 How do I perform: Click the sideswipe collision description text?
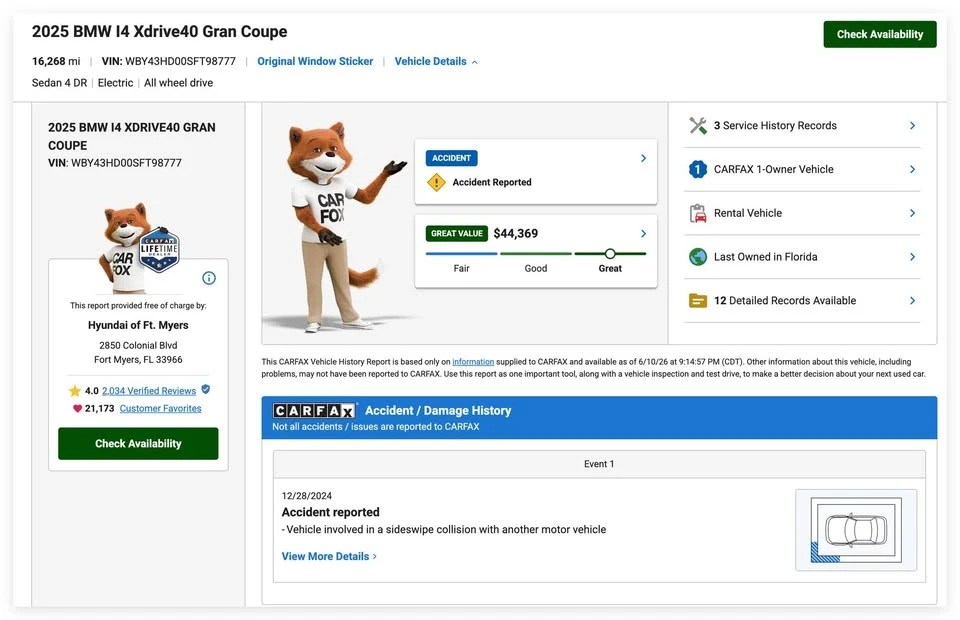(444, 529)
